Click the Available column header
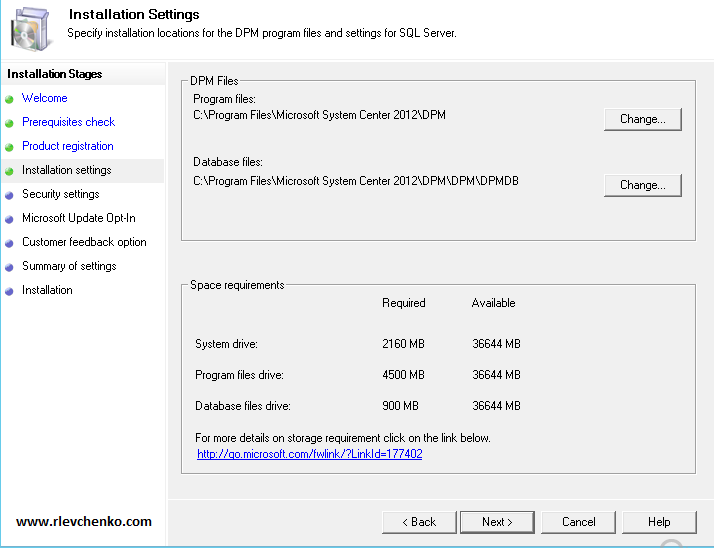The image size is (714, 548). [x=494, y=303]
